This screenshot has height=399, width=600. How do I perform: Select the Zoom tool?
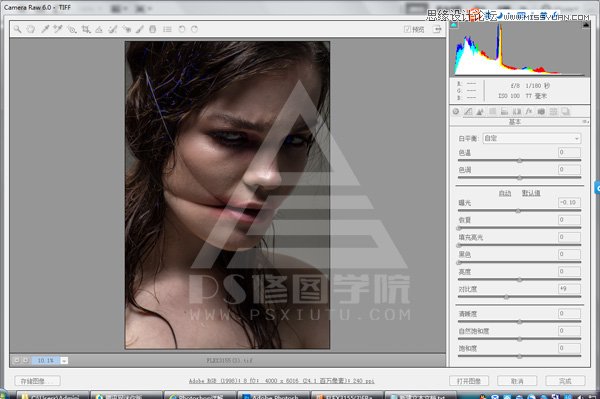click(x=17, y=29)
